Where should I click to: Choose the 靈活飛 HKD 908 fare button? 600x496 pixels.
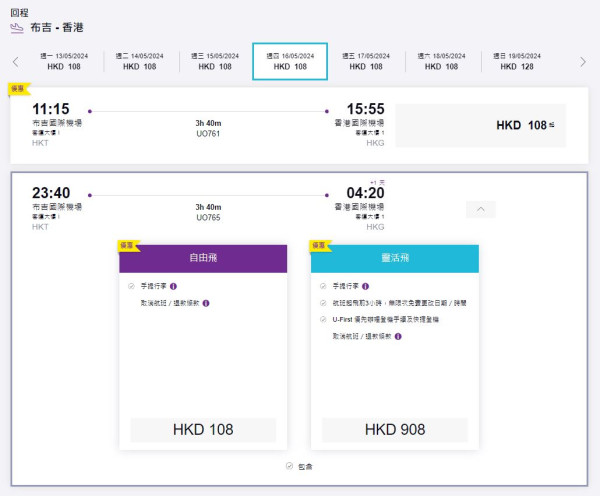point(395,430)
